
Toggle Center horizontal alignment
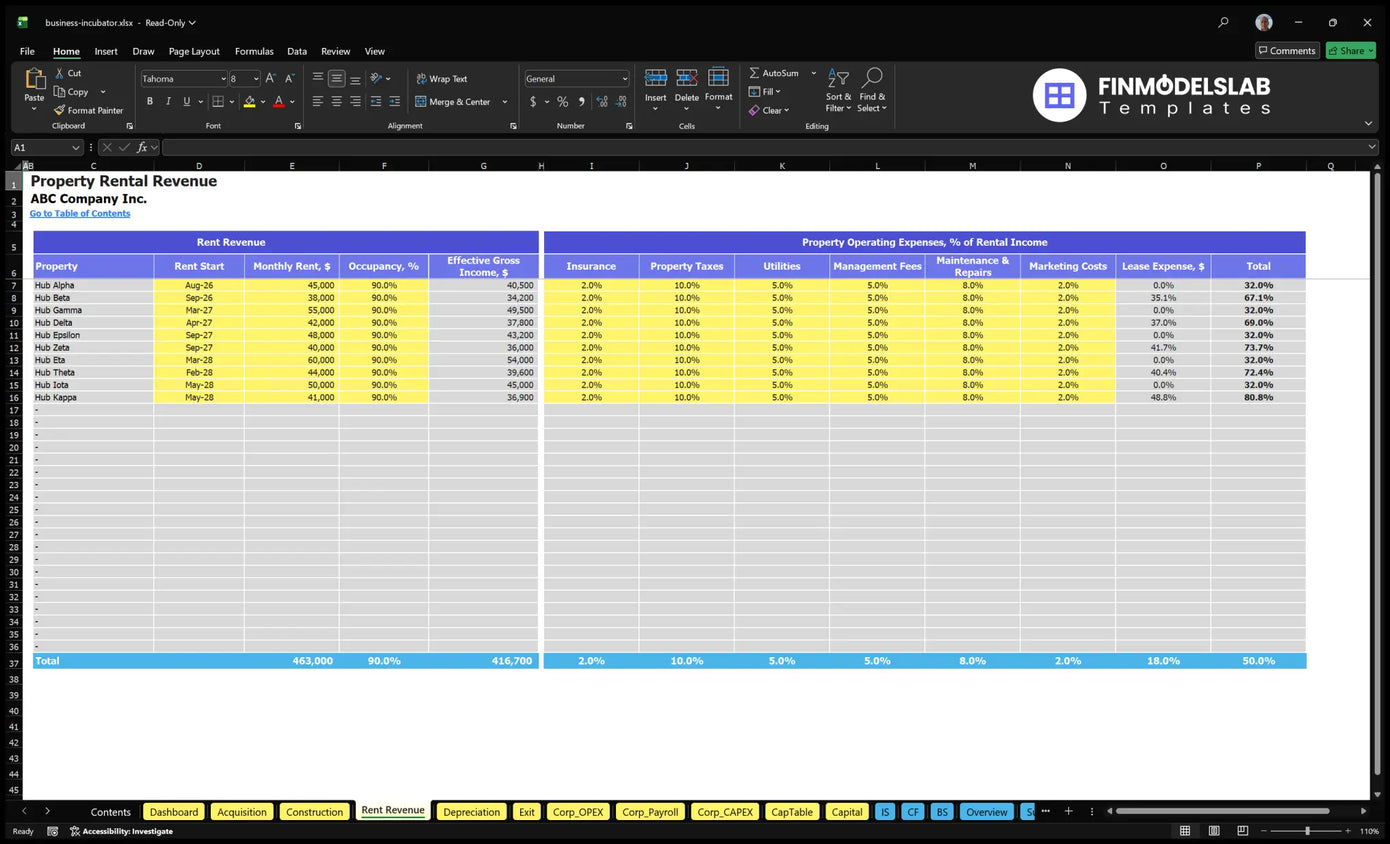337,101
